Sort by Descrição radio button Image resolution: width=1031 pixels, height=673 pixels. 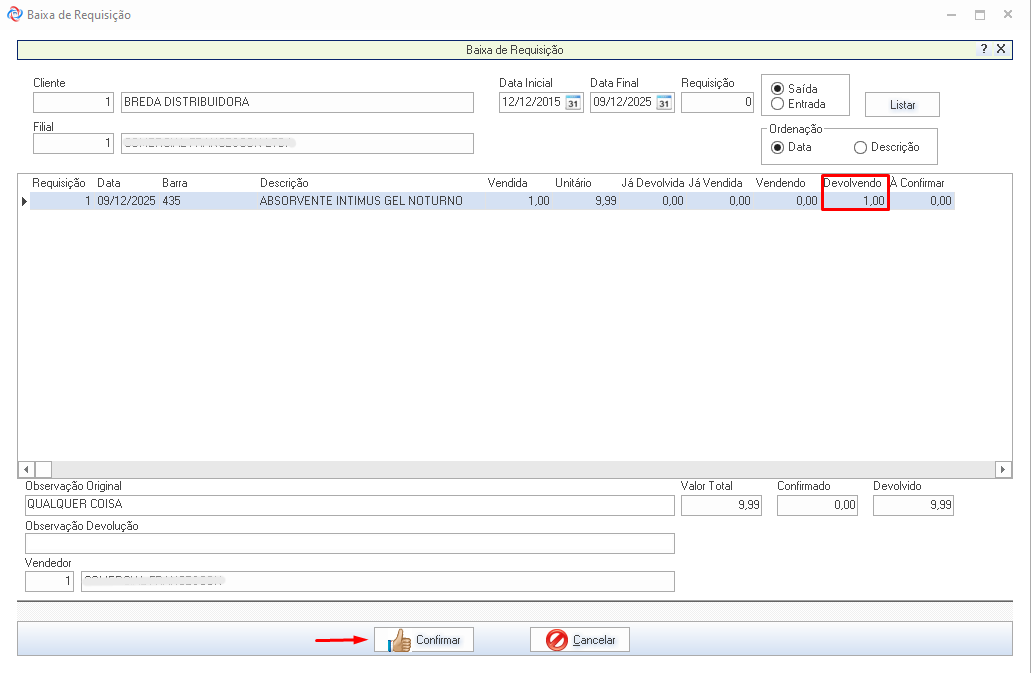(860, 147)
